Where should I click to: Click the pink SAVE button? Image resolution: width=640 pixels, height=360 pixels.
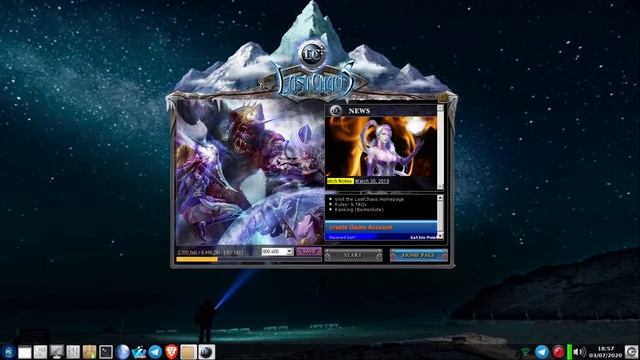click(309, 251)
